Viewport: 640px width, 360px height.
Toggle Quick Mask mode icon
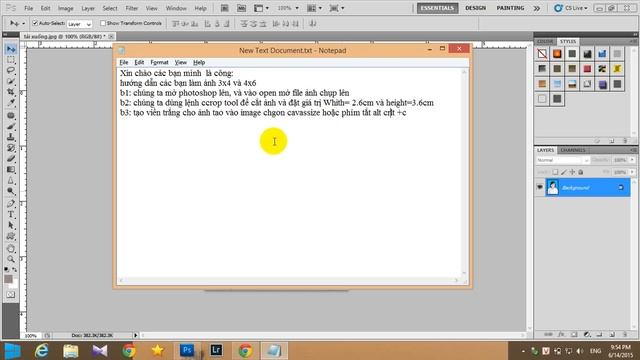(x=11, y=295)
